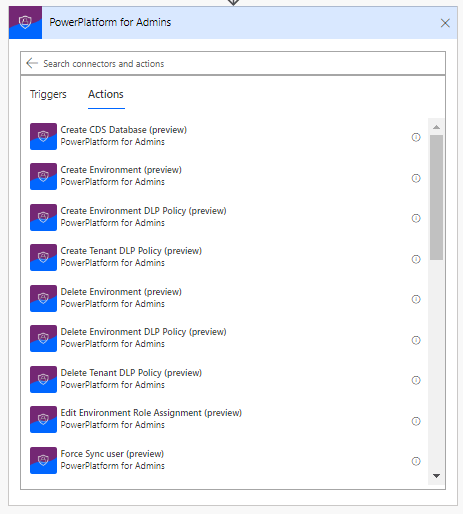Show info for Create Environment DLP Policy
Screen dimensions: 463x514
tap(416, 218)
